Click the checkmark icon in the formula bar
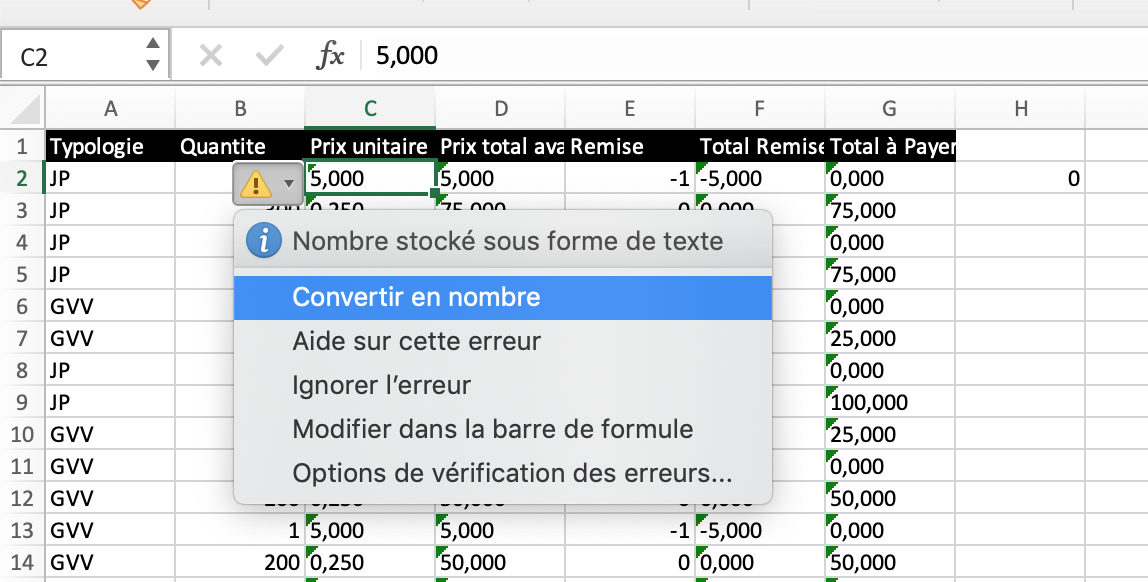1148x582 pixels. click(266, 55)
